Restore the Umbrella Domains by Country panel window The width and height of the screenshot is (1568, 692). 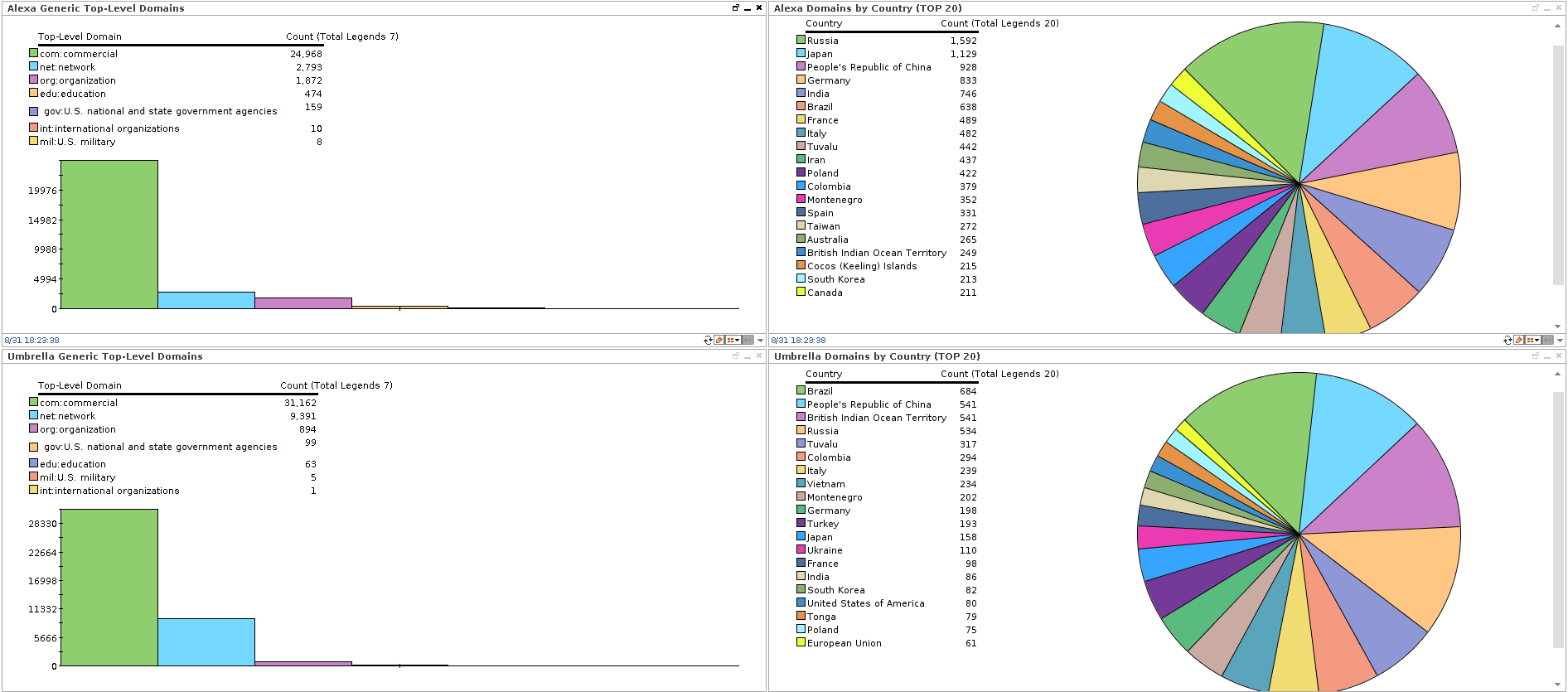(1535, 356)
